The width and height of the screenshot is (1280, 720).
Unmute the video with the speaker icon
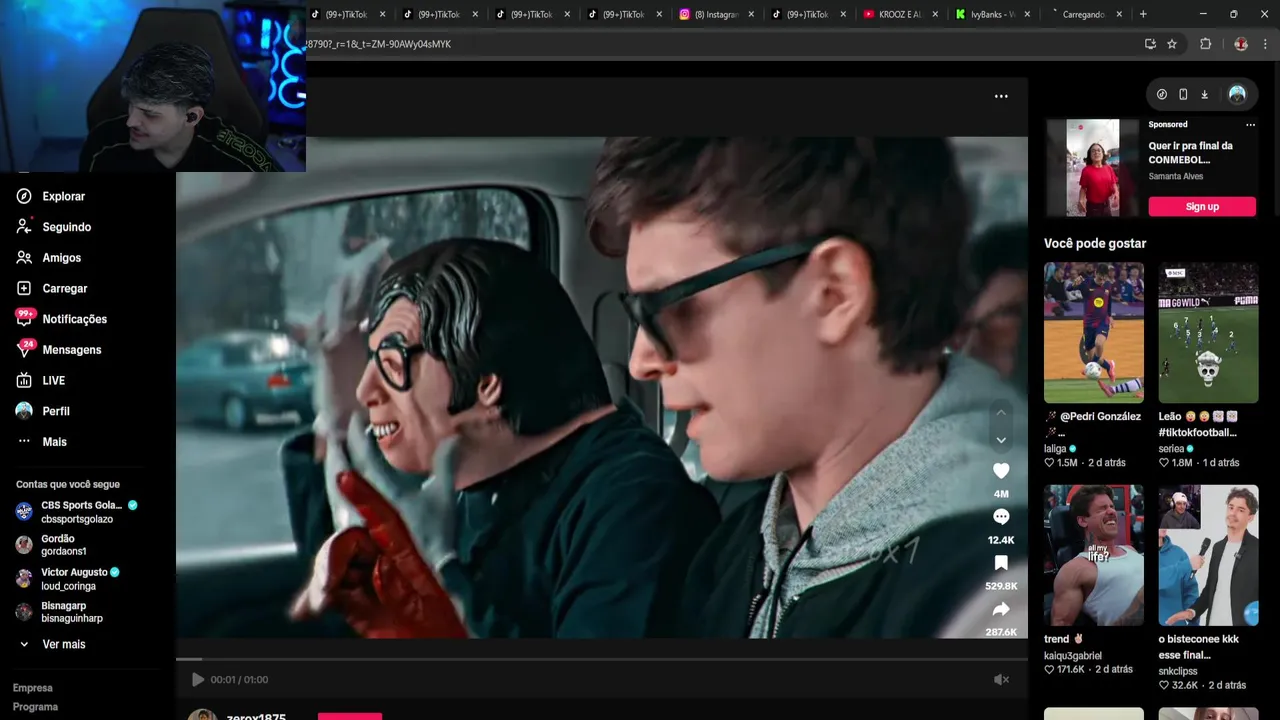tap(1001, 680)
